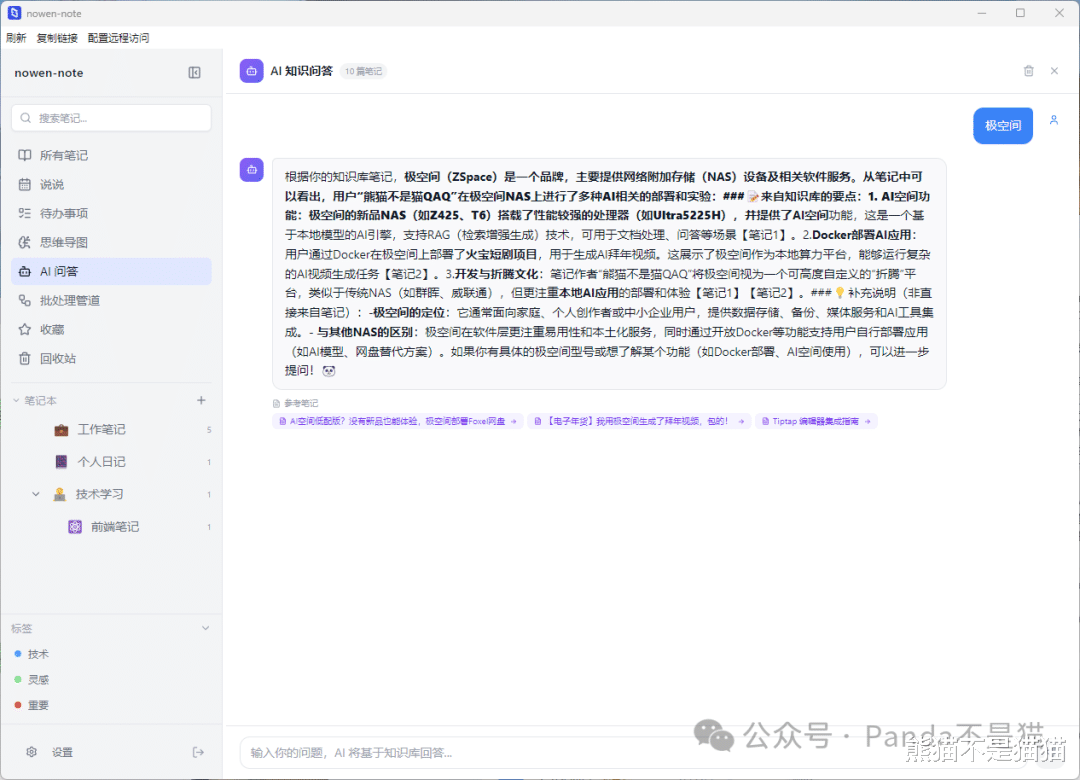The height and width of the screenshot is (780, 1080).
Task: Click the 个人日记 notebook icon
Action: 61,462
